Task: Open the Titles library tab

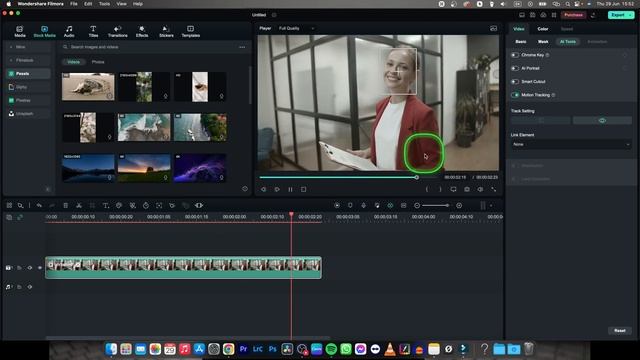Action: [93, 31]
